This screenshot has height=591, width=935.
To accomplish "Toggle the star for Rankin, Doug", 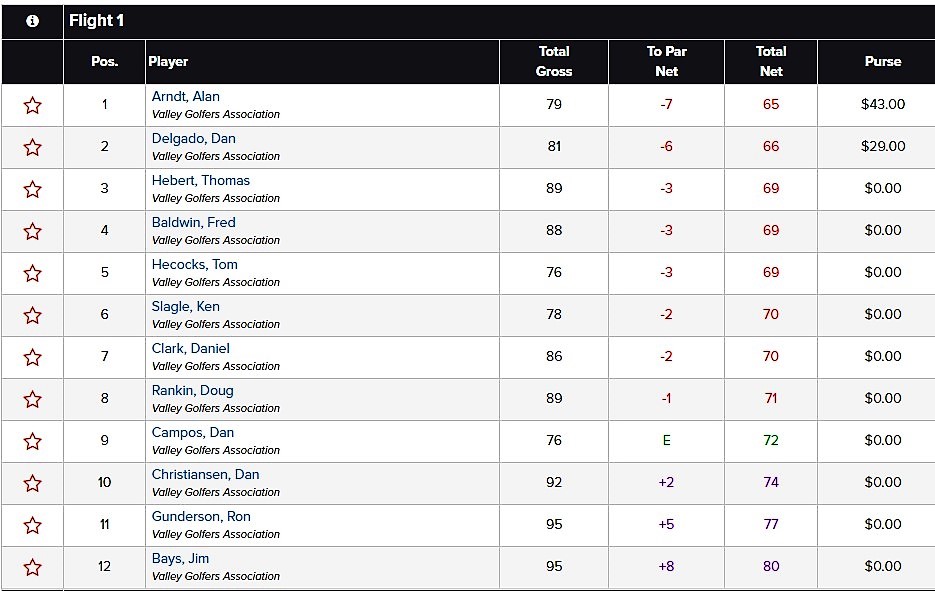I will 32,400.
